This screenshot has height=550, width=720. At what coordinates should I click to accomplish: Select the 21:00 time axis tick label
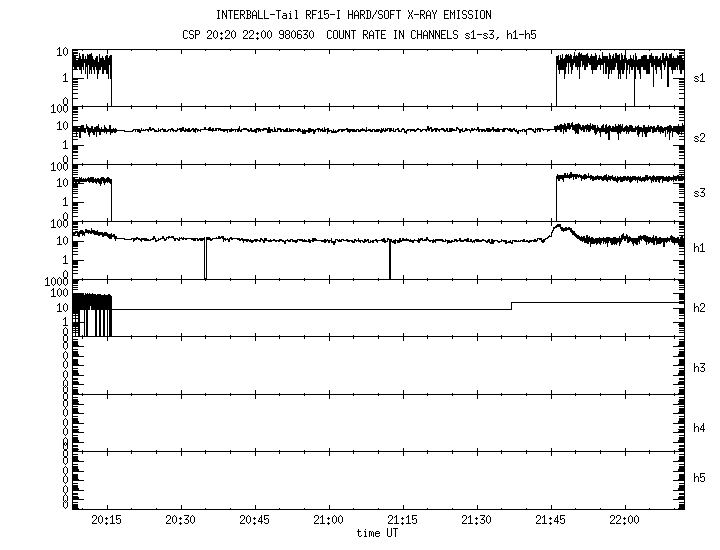328,521
